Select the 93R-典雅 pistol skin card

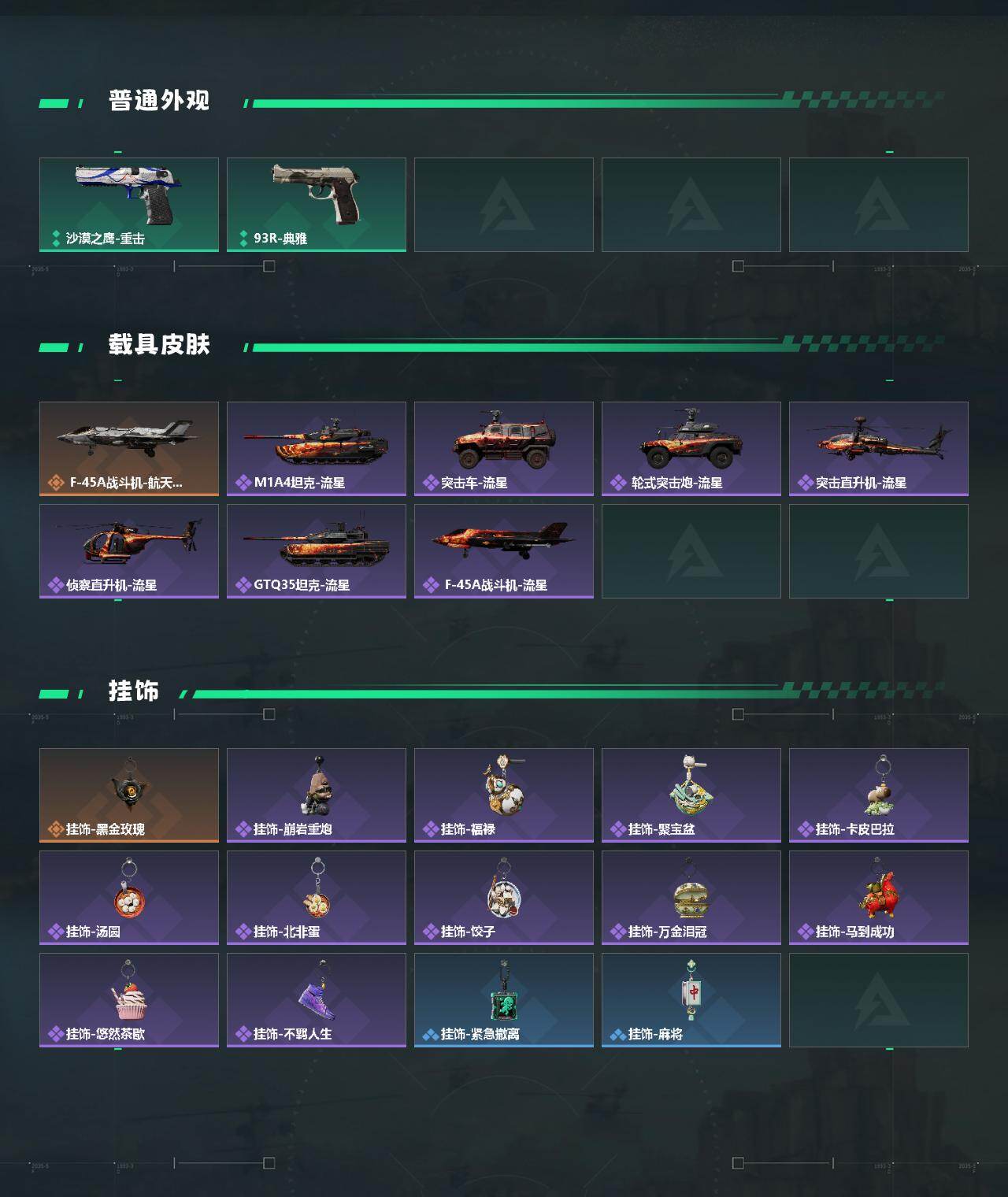(317, 205)
